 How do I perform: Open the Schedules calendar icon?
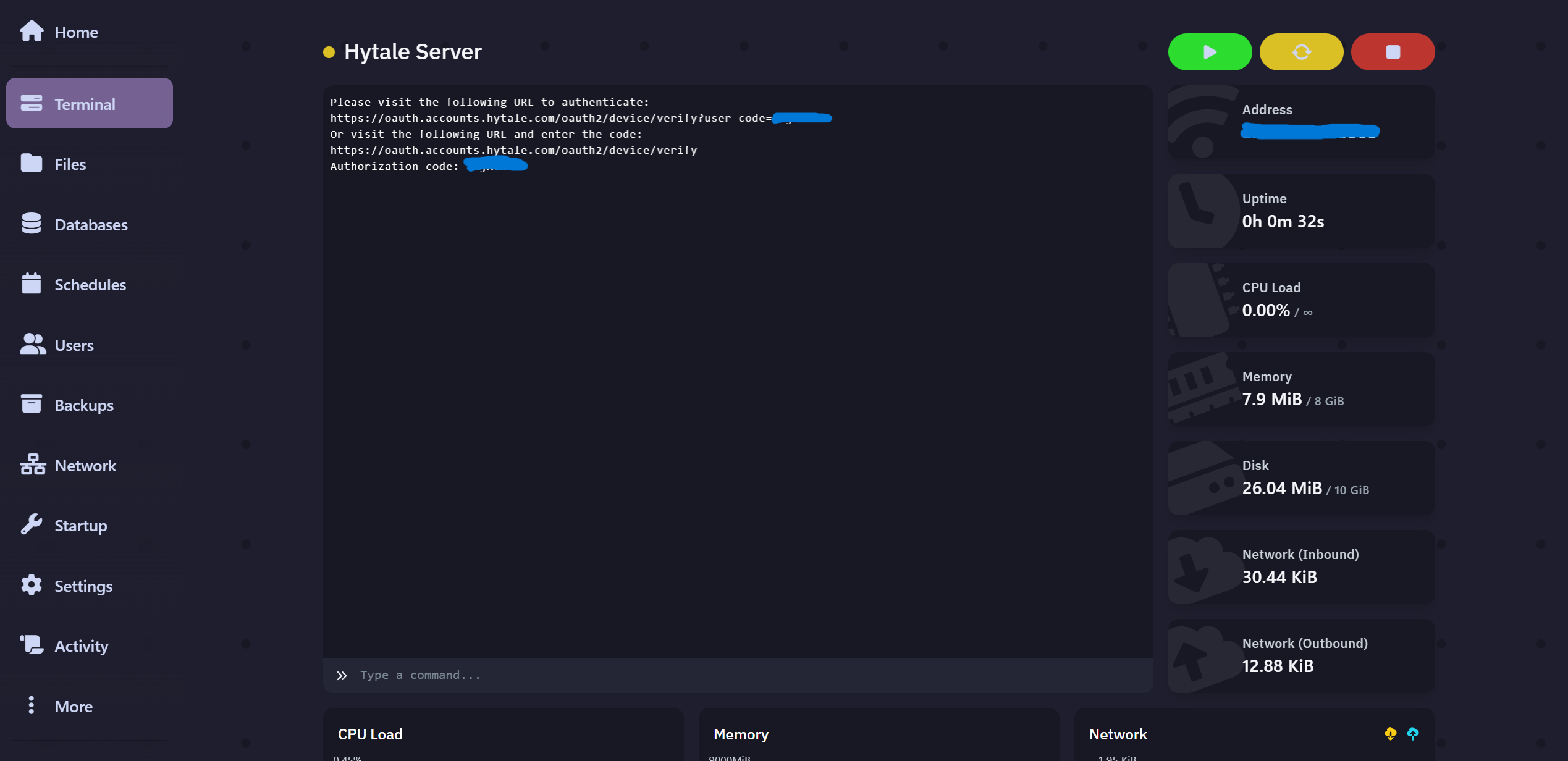click(x=32, y=284)
